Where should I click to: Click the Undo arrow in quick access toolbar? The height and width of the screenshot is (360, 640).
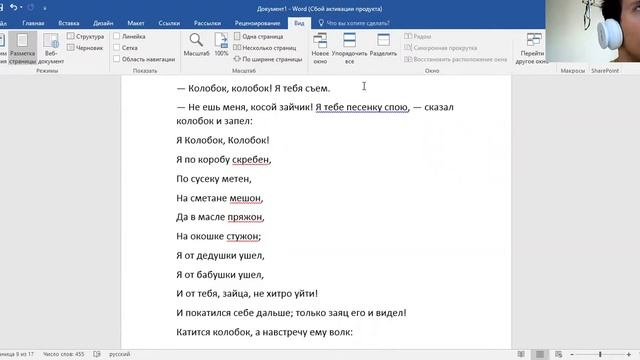[x=13, y=7]
